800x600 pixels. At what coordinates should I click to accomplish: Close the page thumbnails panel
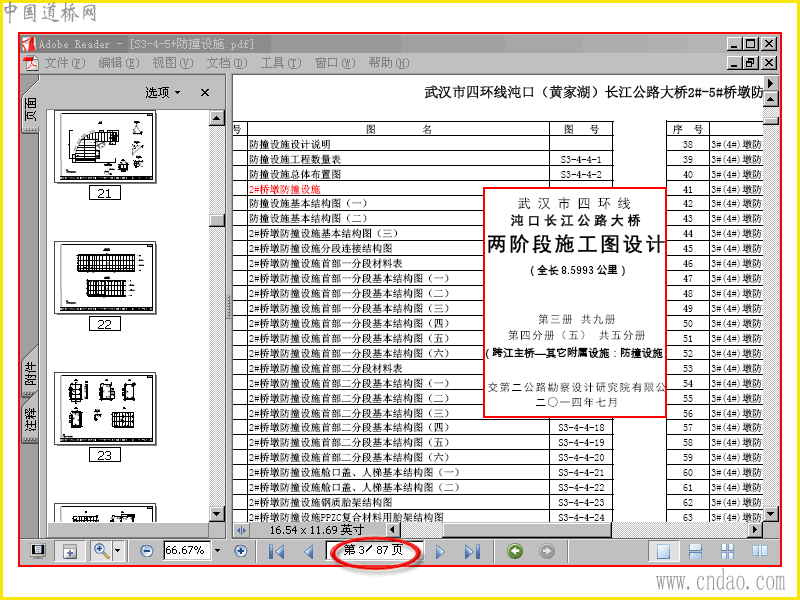coord(205,92)
